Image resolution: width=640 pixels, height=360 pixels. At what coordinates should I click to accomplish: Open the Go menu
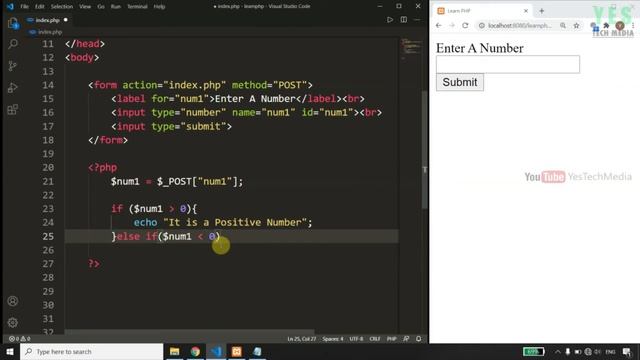tap(101, 7)
